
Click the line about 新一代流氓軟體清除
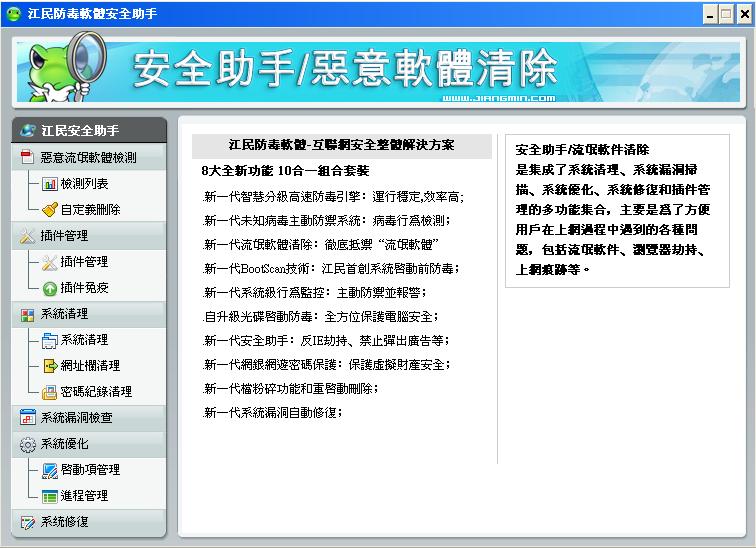tap(321, 245)
